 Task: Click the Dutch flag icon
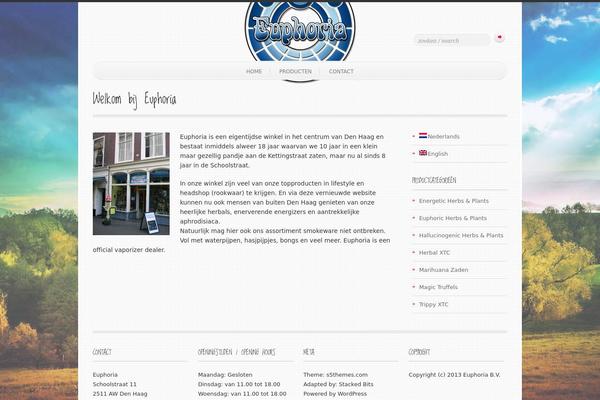[x=423, y=136]
